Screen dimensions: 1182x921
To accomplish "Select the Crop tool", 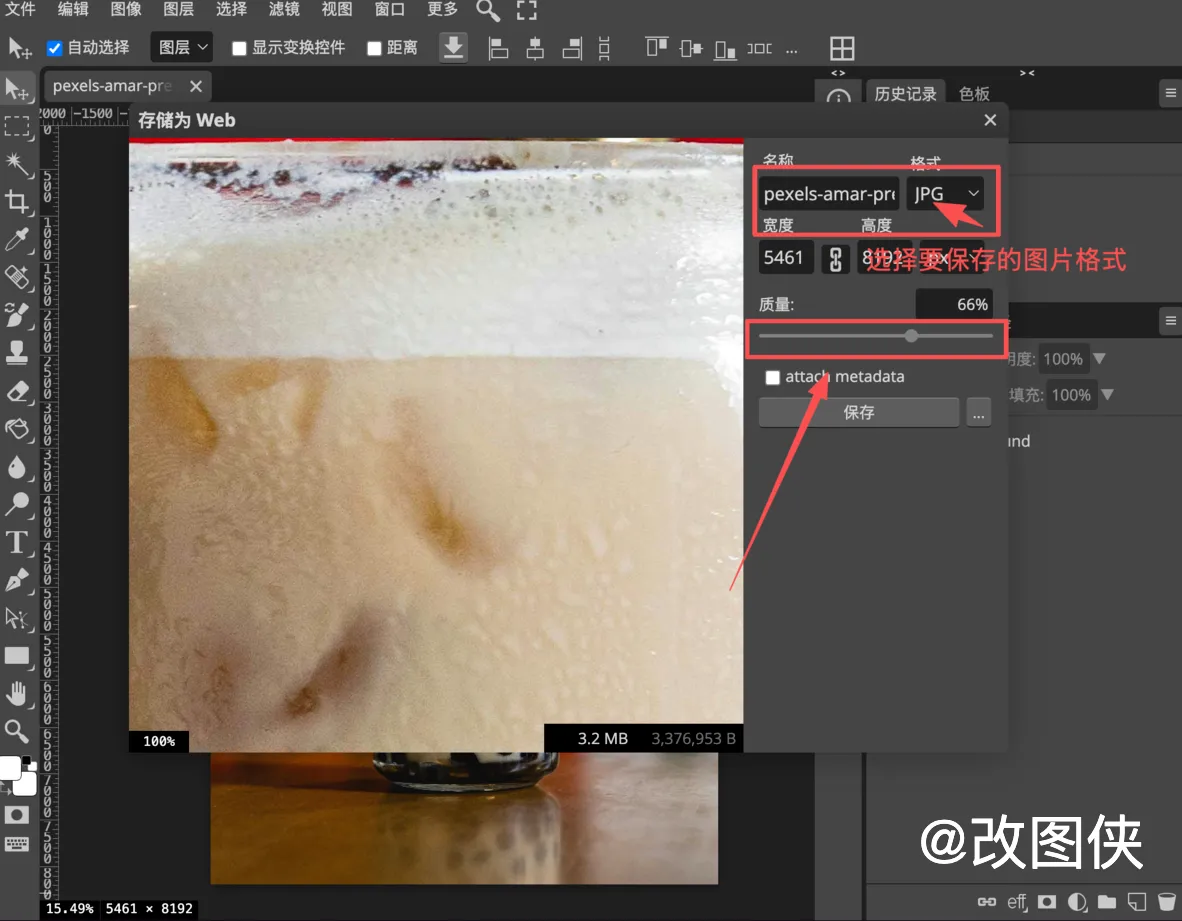I will tap(17, 201).
